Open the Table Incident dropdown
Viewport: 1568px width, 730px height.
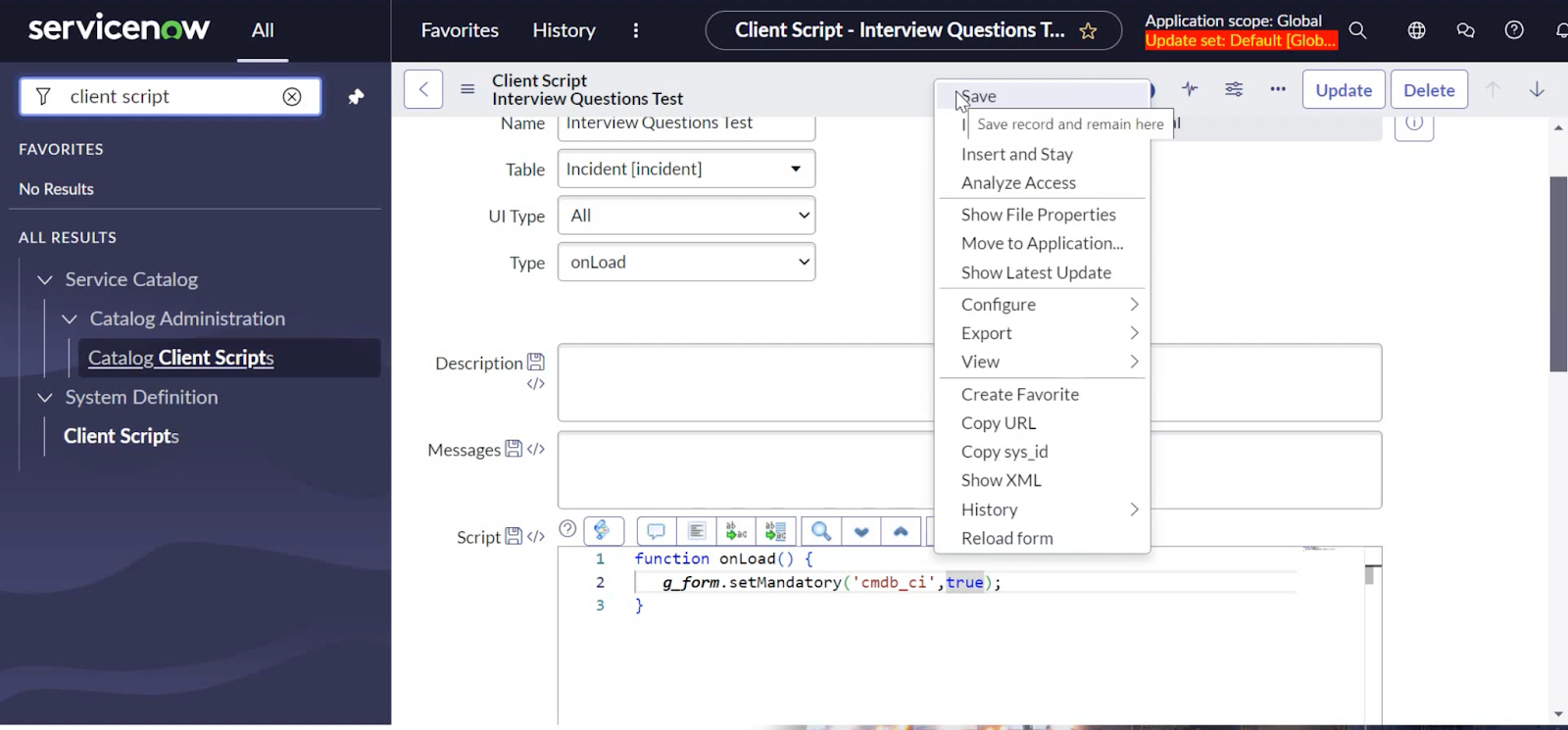click(x=686, y=169)
